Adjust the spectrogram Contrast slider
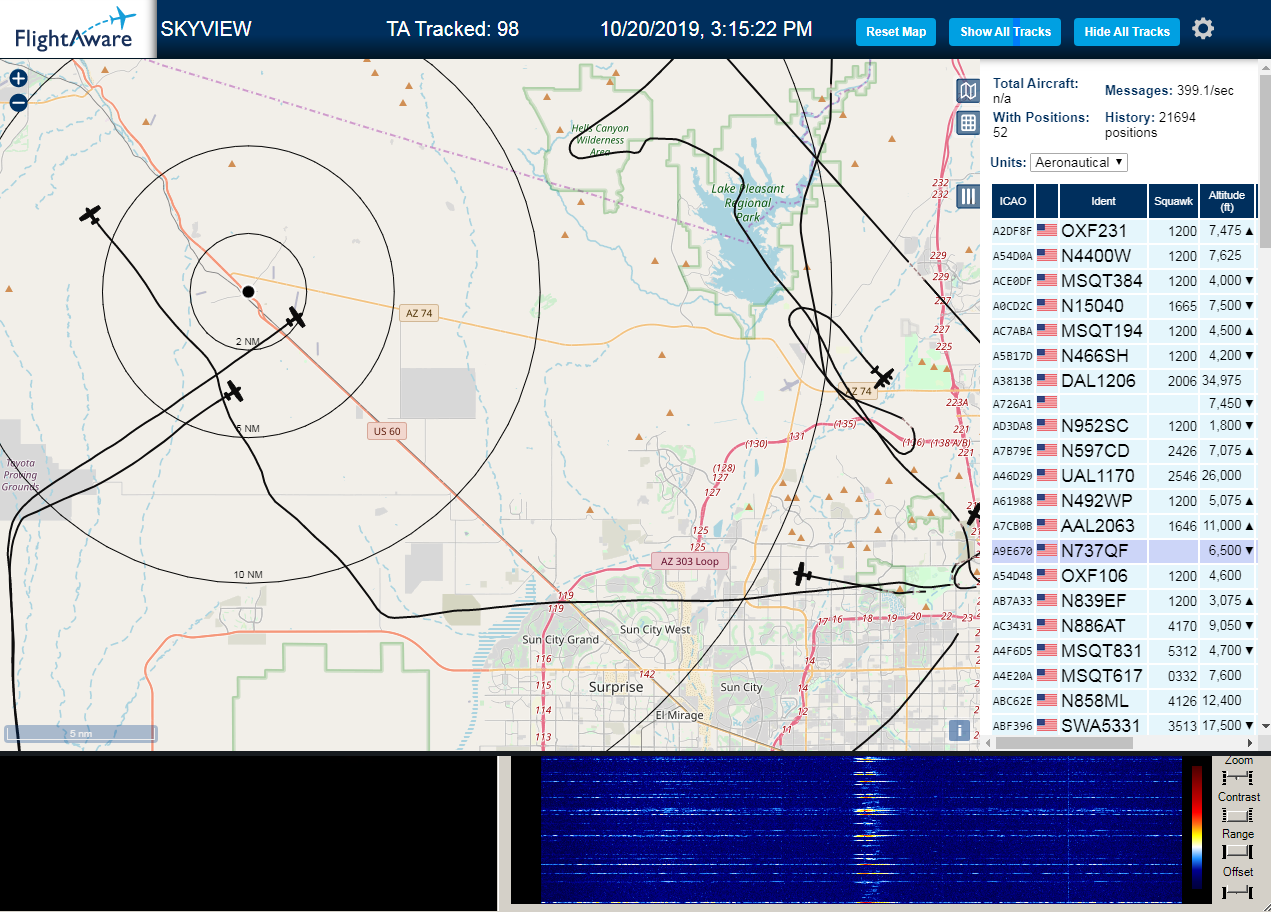 1238,815
